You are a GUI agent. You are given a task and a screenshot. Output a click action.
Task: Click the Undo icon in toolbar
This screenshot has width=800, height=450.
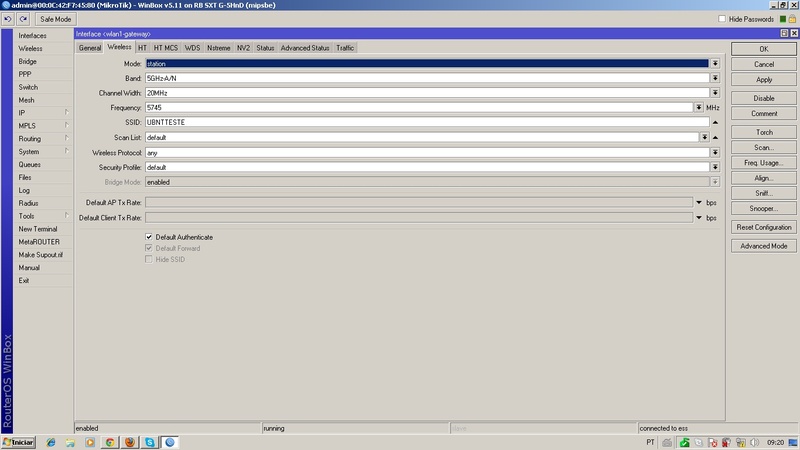[x=8, y=19]
